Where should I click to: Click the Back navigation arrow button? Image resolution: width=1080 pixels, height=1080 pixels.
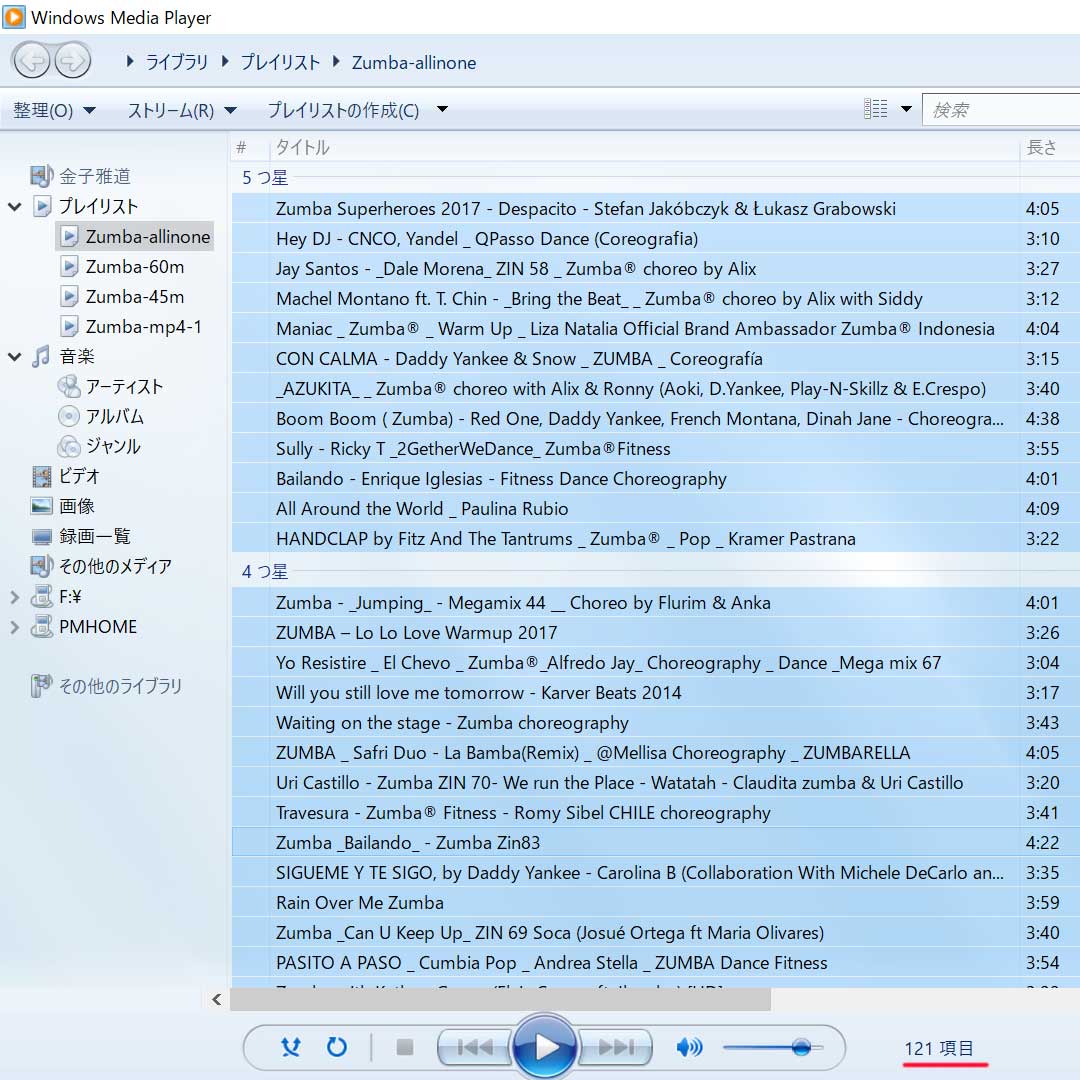coord(32,61)
